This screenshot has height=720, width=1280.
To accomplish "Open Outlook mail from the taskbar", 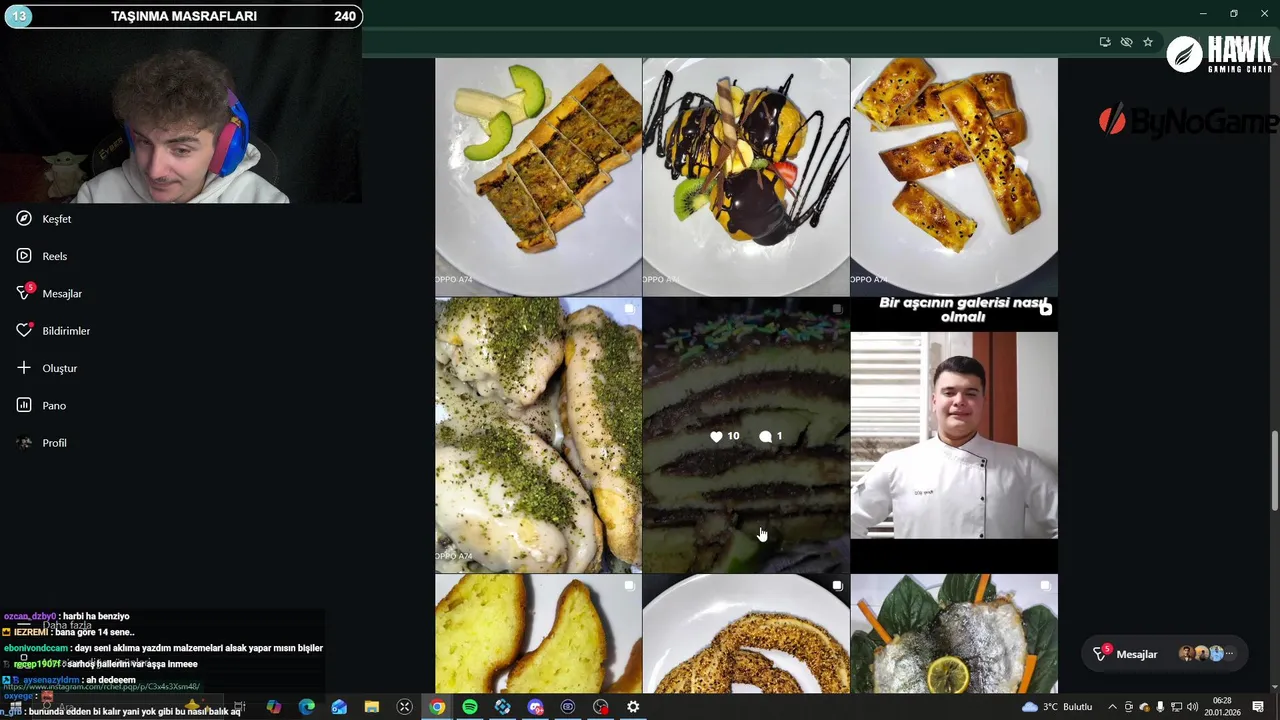I will [339, 707].
